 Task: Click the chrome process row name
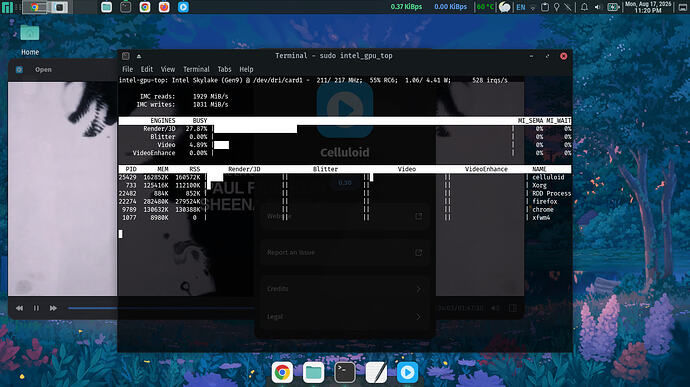tap(543, 210)
